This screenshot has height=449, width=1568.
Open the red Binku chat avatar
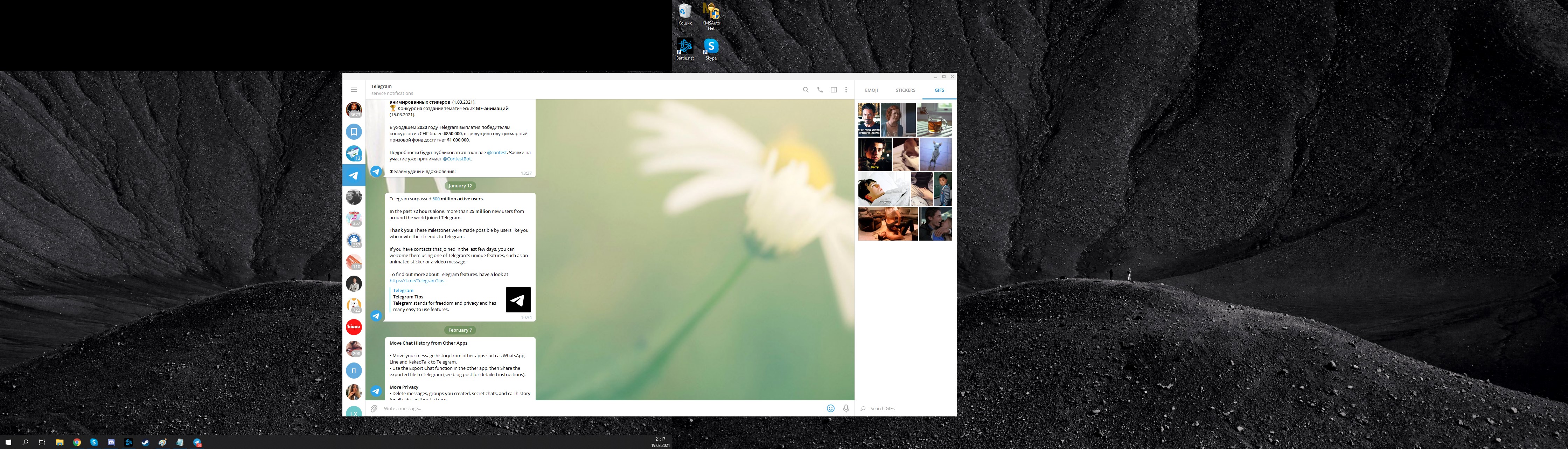point(354,327)
